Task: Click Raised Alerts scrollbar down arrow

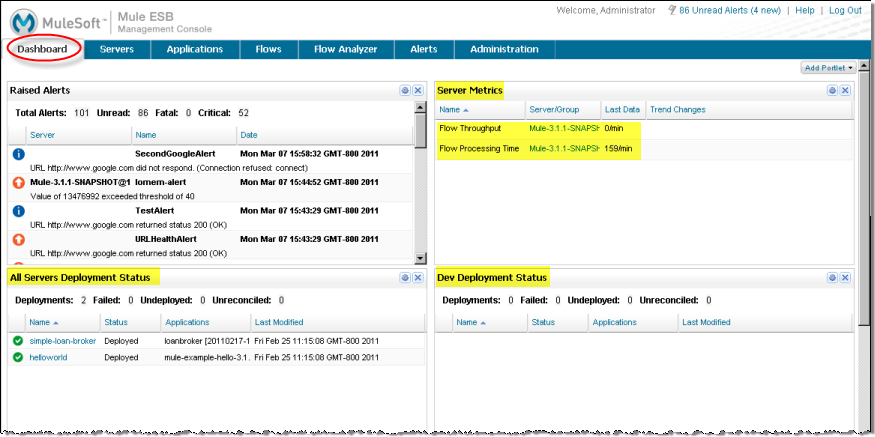Action: (420, 258)
